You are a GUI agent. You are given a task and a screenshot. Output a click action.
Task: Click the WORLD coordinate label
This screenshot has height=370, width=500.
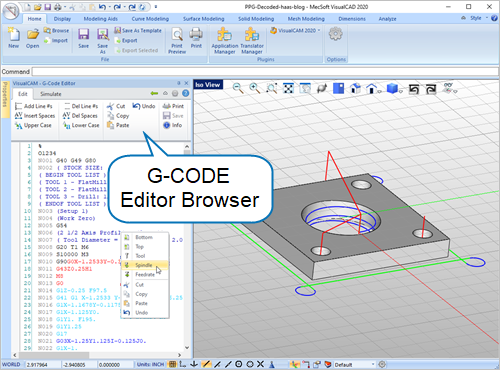coord(11,365)
